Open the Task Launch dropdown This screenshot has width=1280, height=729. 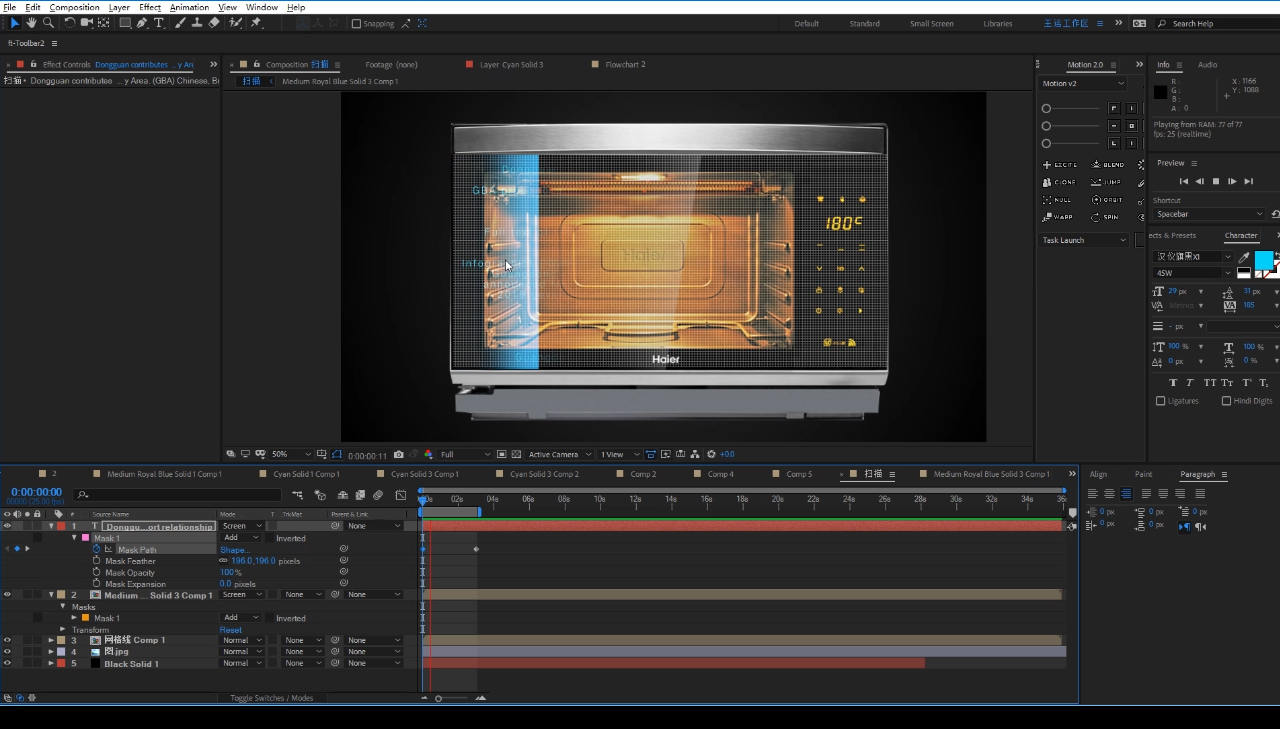pyautogui.click(x=1083, y=240)
